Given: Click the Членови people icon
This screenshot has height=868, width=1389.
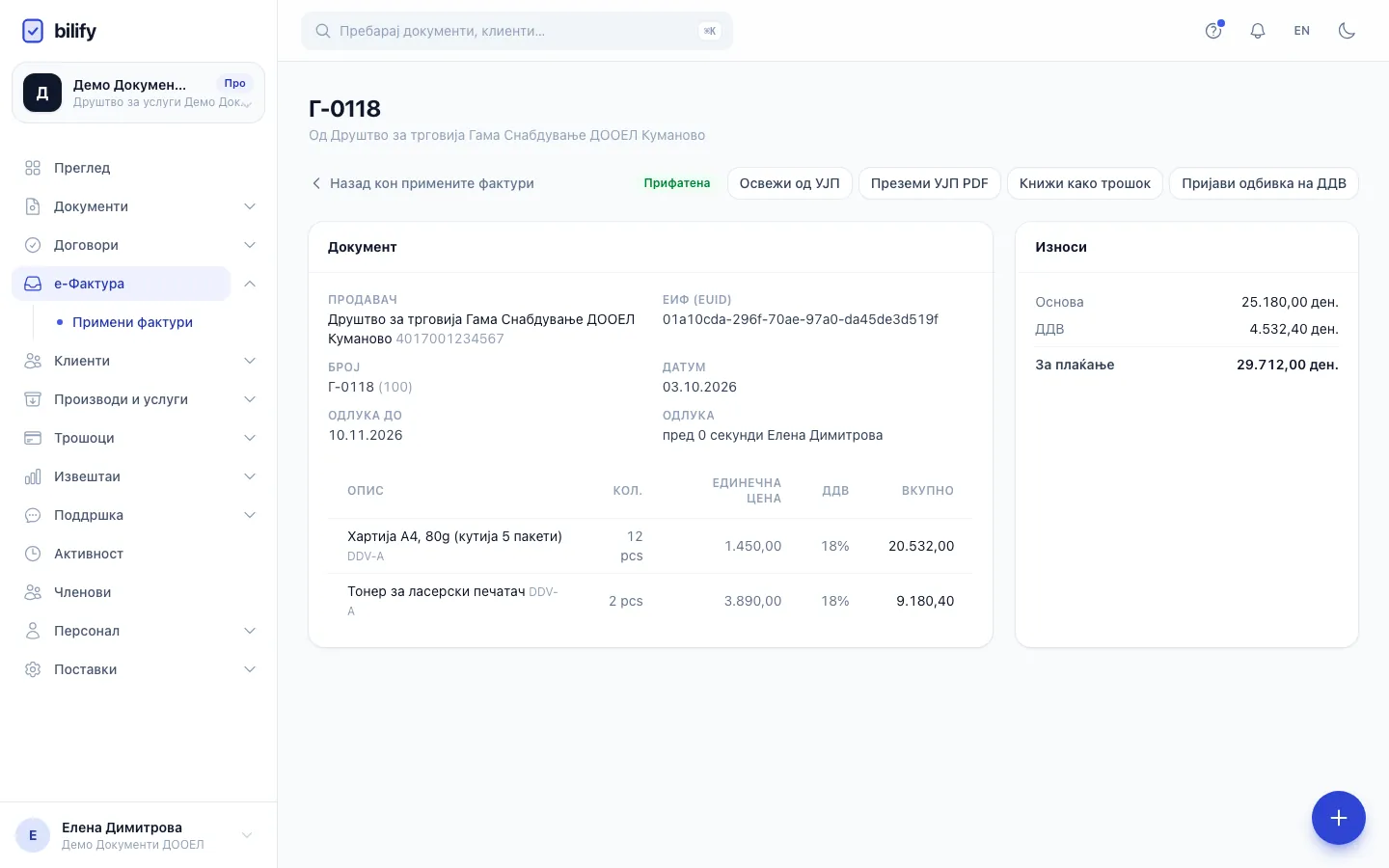Looking at the screenshot, I should coord(33,592).
